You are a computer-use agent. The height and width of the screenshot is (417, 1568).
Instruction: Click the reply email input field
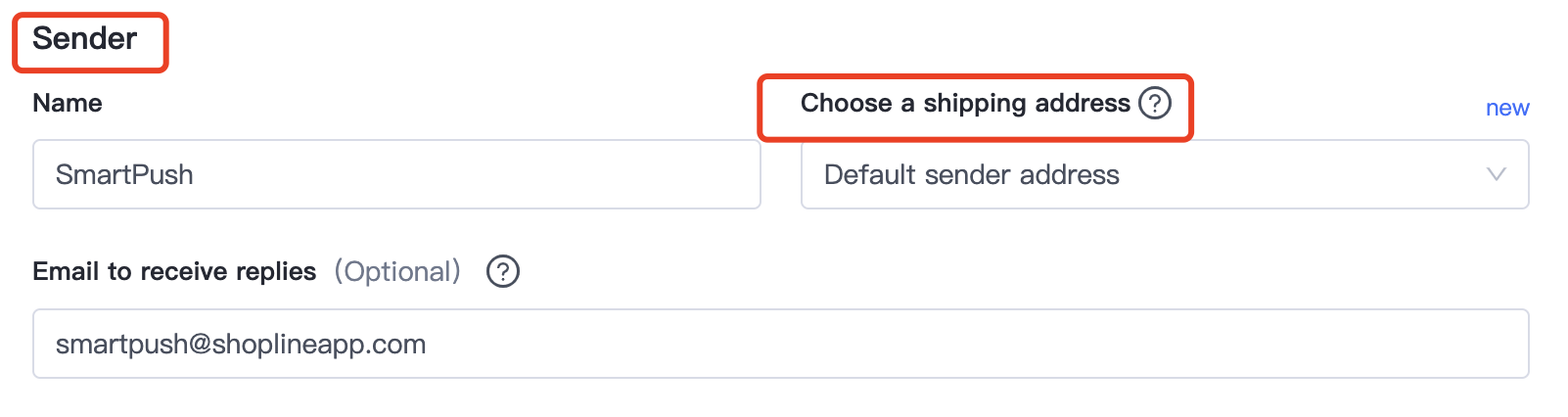(780, 344)
